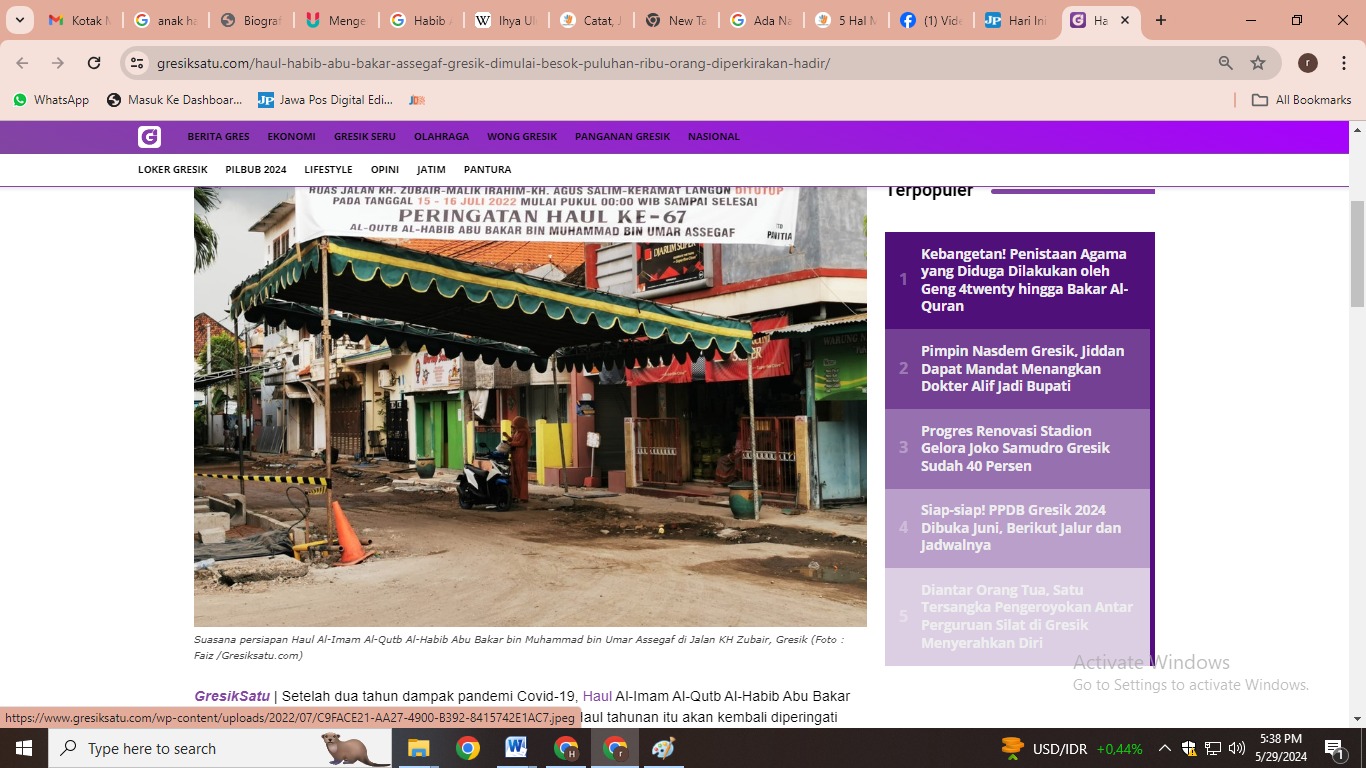Open the Pimpin Nasdem Gresik popular article

click(1022, 368)
